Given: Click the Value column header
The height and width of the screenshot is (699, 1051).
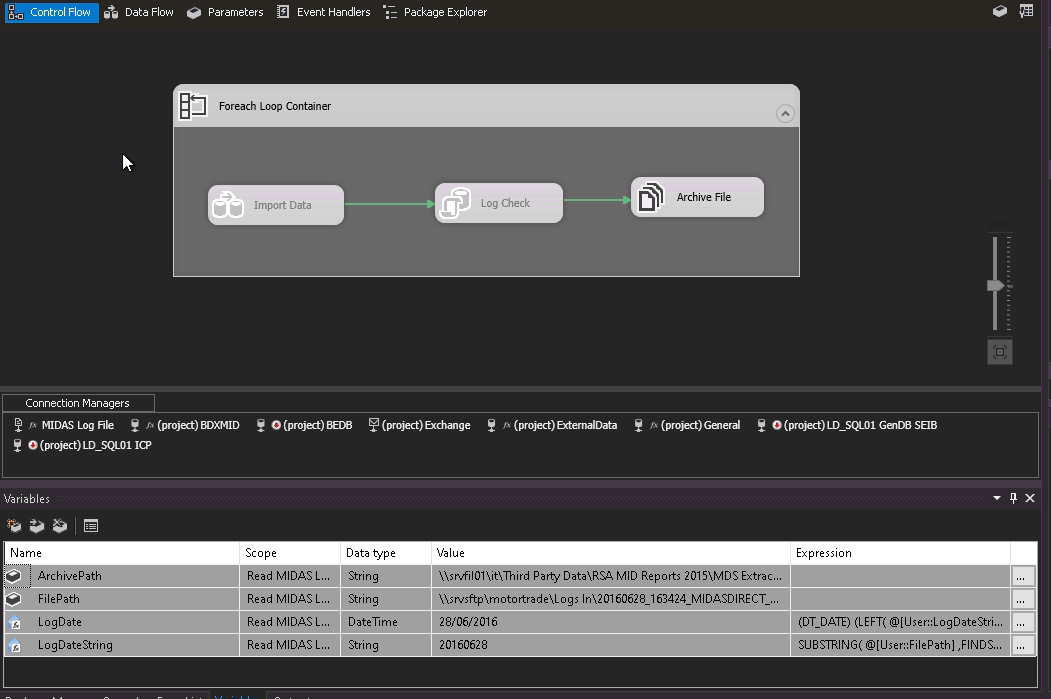Looking at the screenshot, I should pyautogui.click(x=611, y=553).
